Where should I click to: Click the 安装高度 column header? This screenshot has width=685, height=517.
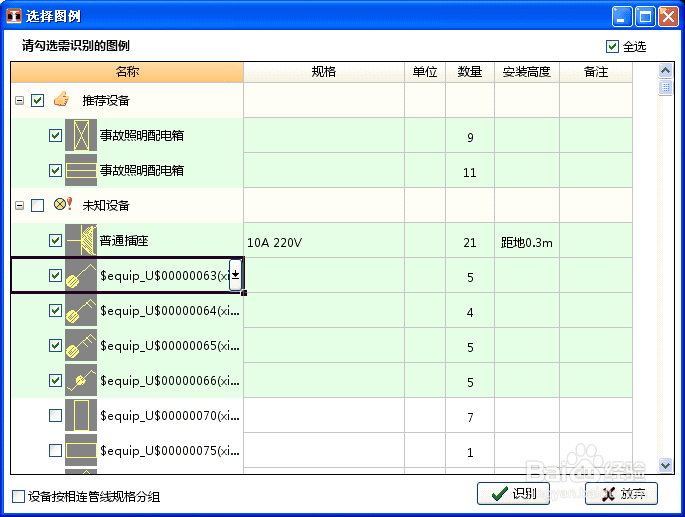[526, 72]
